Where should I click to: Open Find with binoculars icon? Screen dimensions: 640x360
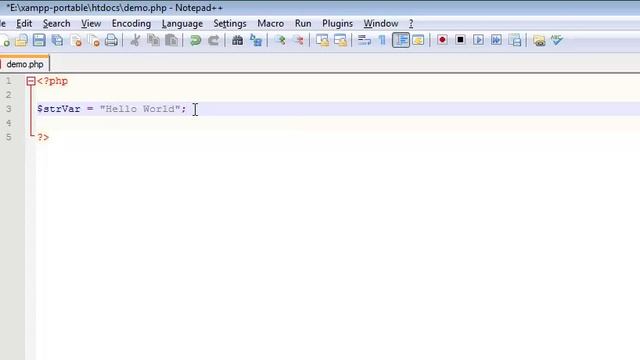238,40
